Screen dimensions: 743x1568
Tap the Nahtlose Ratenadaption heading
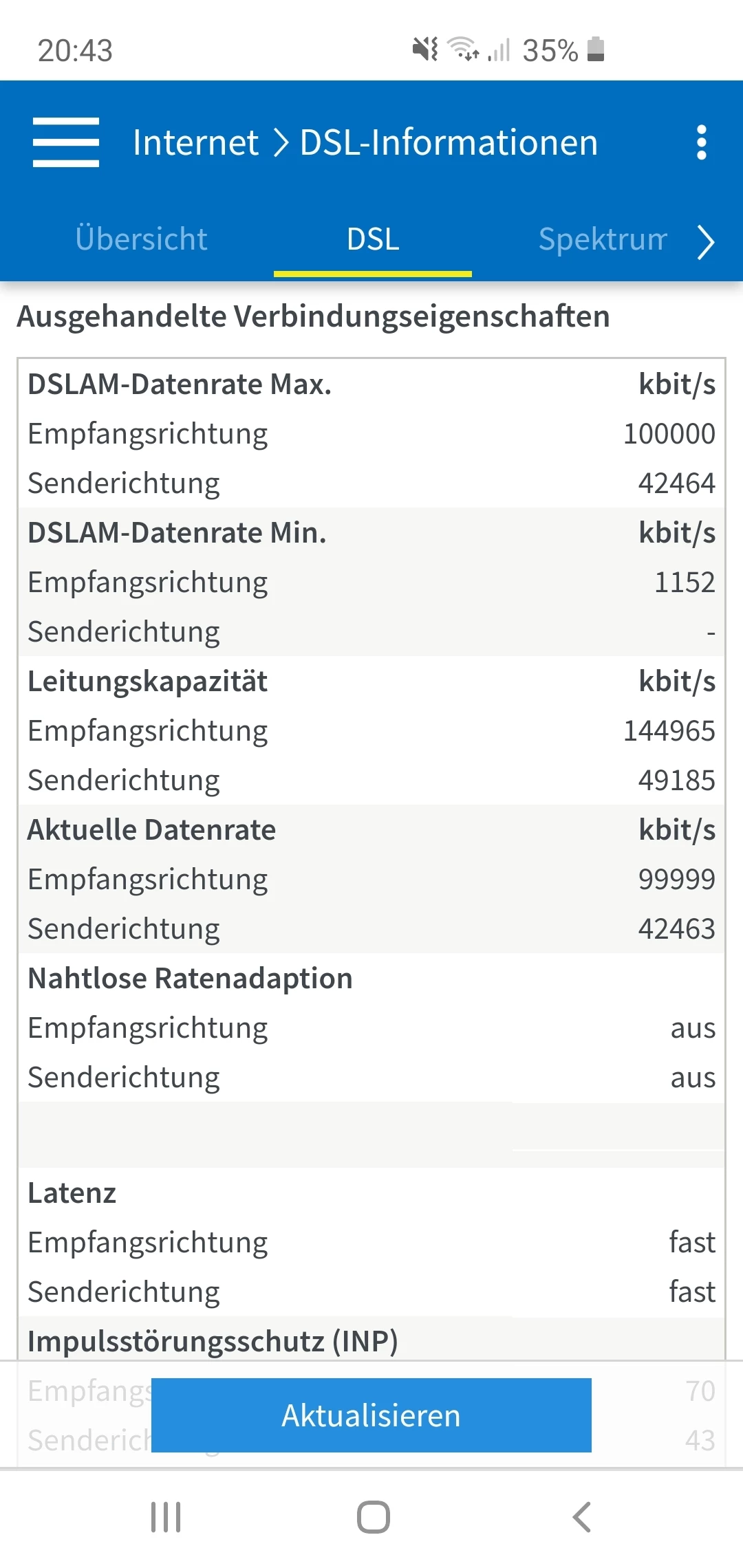[190, 979]
